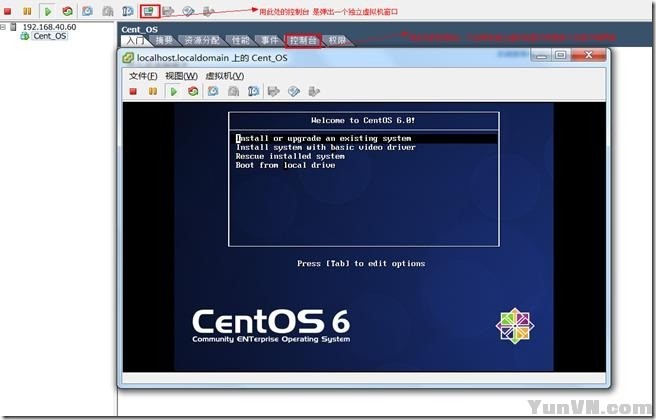Select 'Install system with basic video driver'

coord(325,147)
